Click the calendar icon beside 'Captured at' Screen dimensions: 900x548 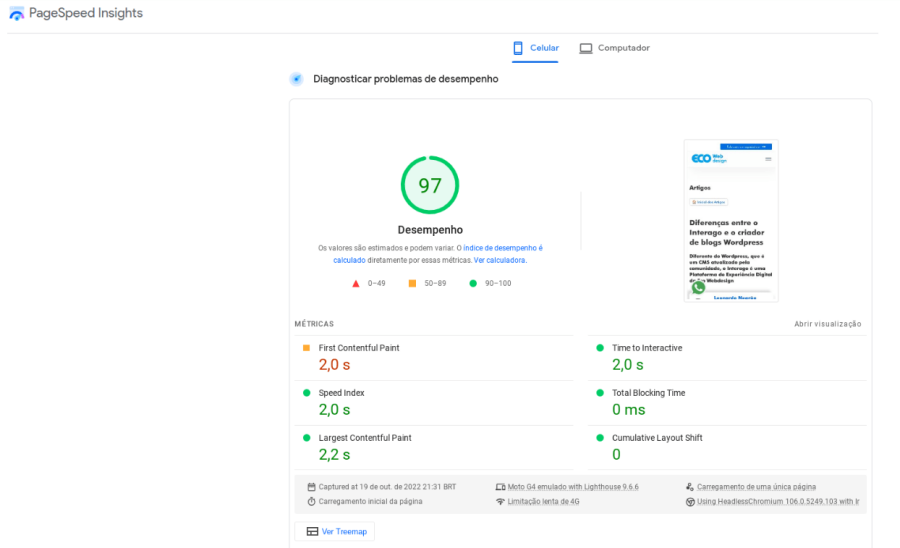coord(311,487)
